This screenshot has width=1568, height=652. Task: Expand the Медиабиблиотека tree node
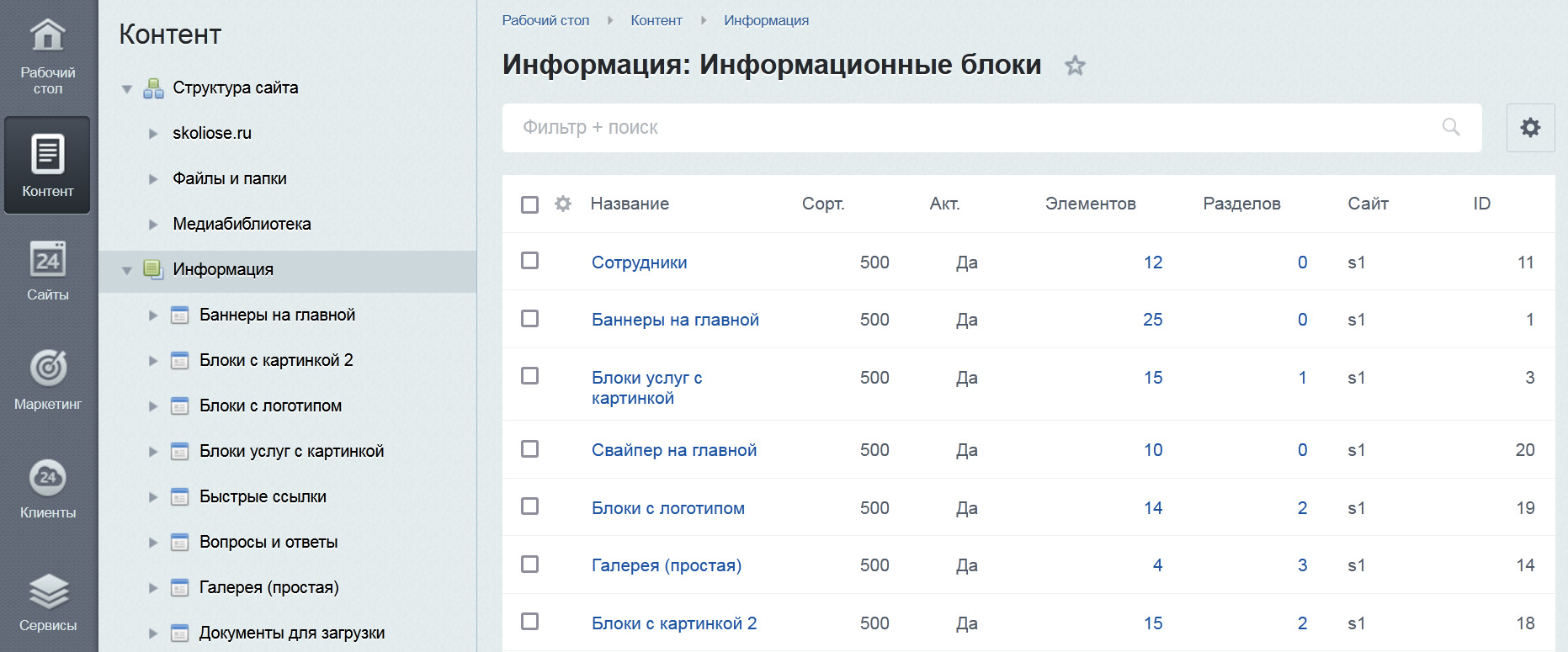click(x=153, y=225)
